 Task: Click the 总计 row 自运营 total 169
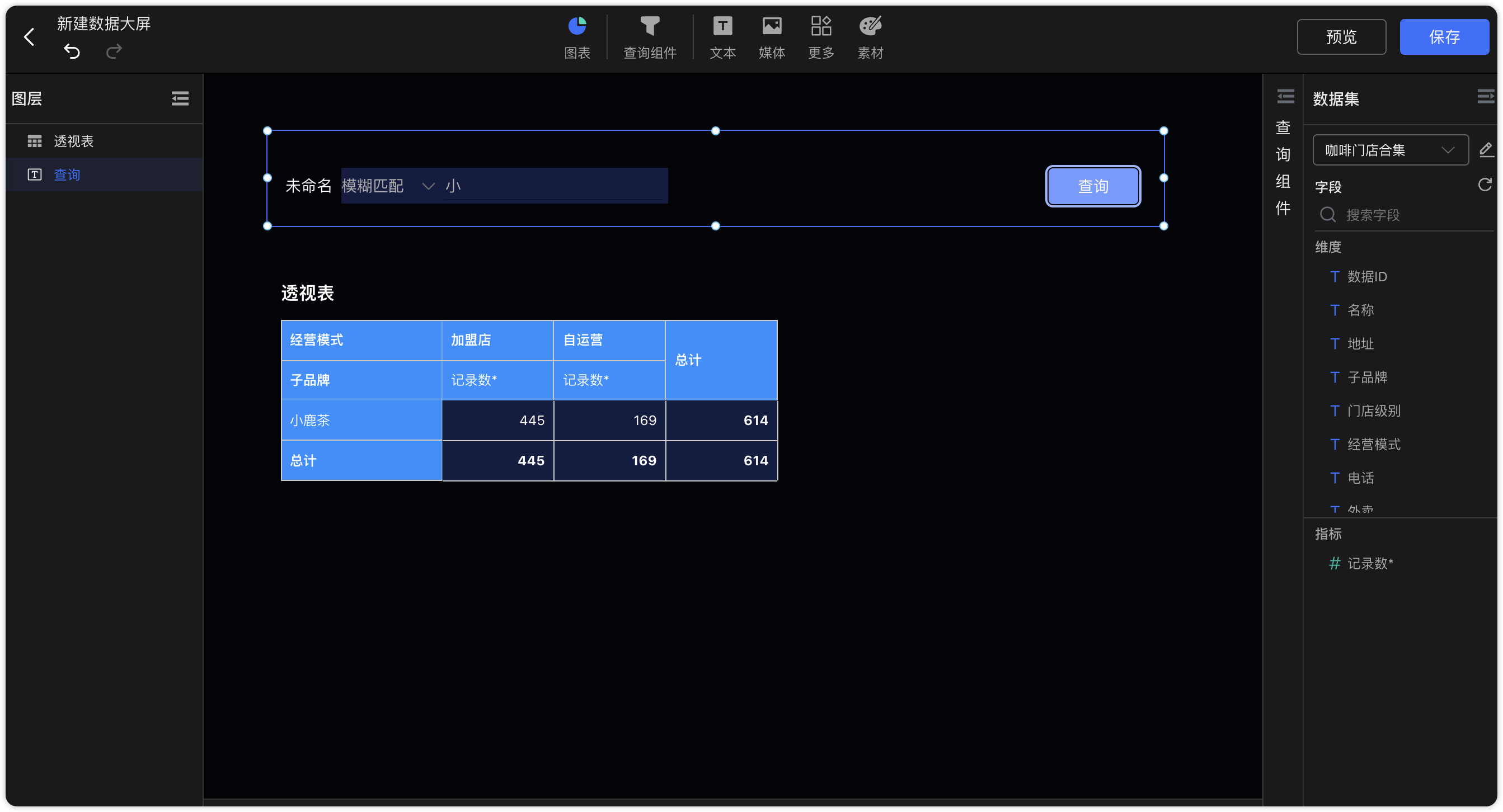609,460
